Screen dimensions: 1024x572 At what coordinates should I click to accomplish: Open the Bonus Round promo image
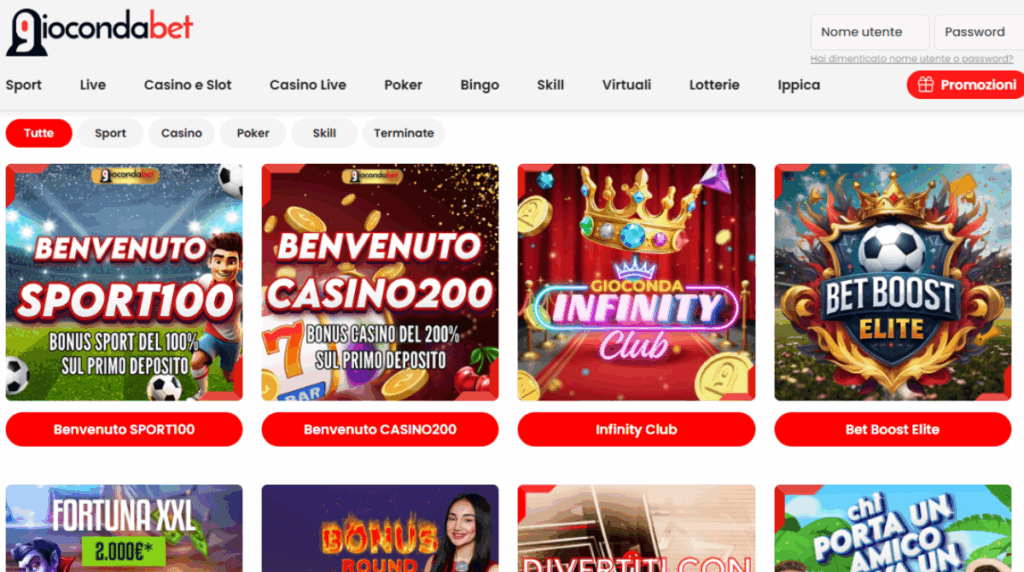click(380, 528)
